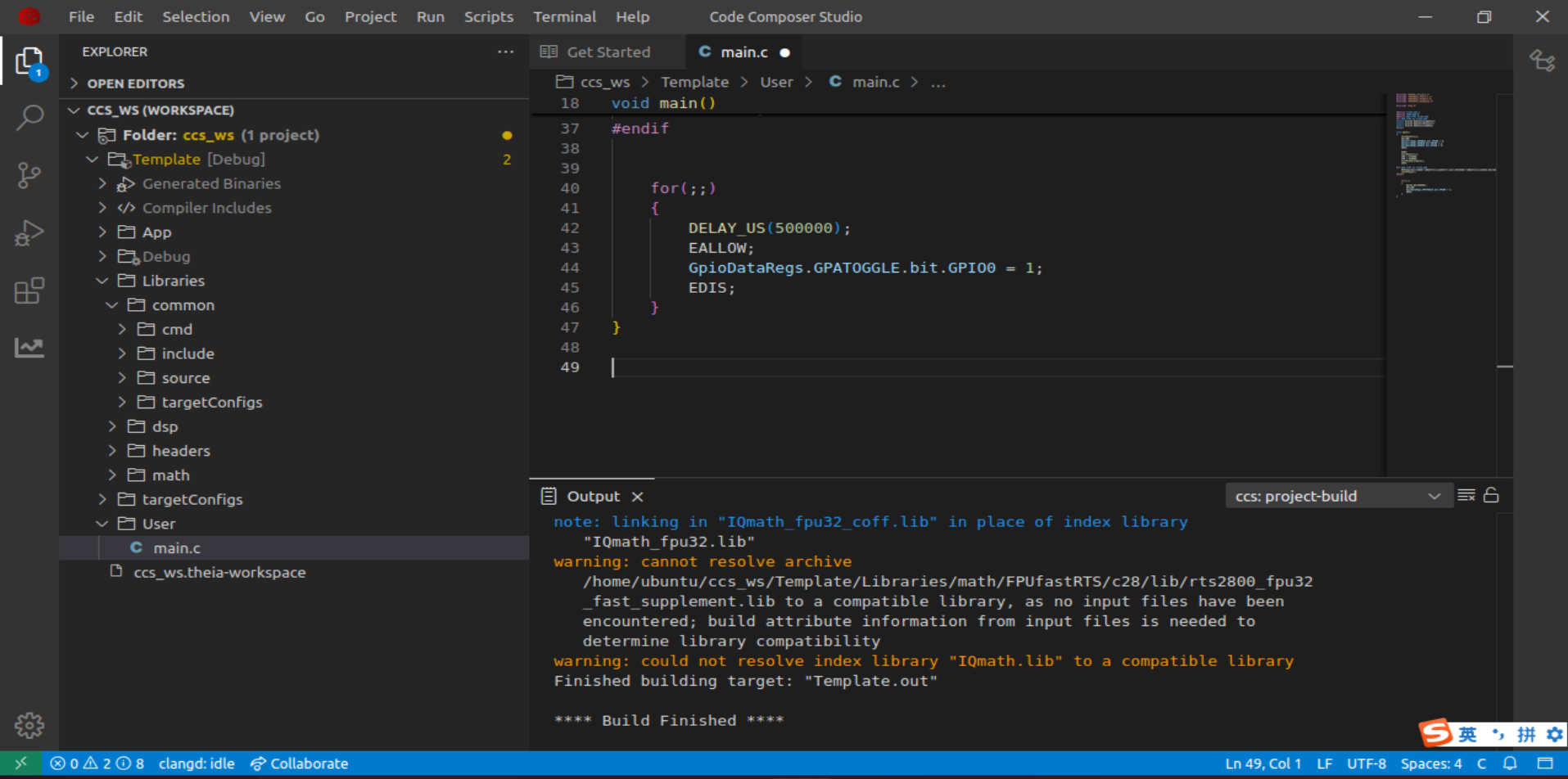Click User in the breadcrumb path
This screenshot has height=779, width=1568.
pyautogui.click(x=776, y=82)
